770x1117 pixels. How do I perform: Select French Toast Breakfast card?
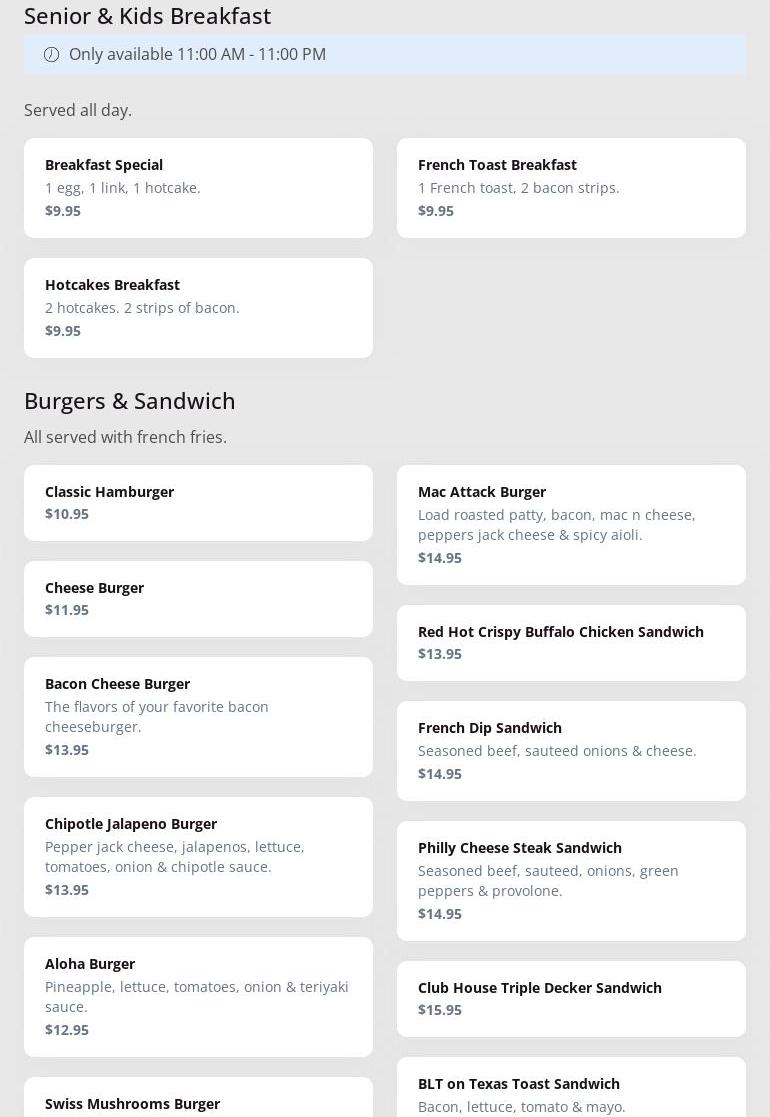coord(571,188)
